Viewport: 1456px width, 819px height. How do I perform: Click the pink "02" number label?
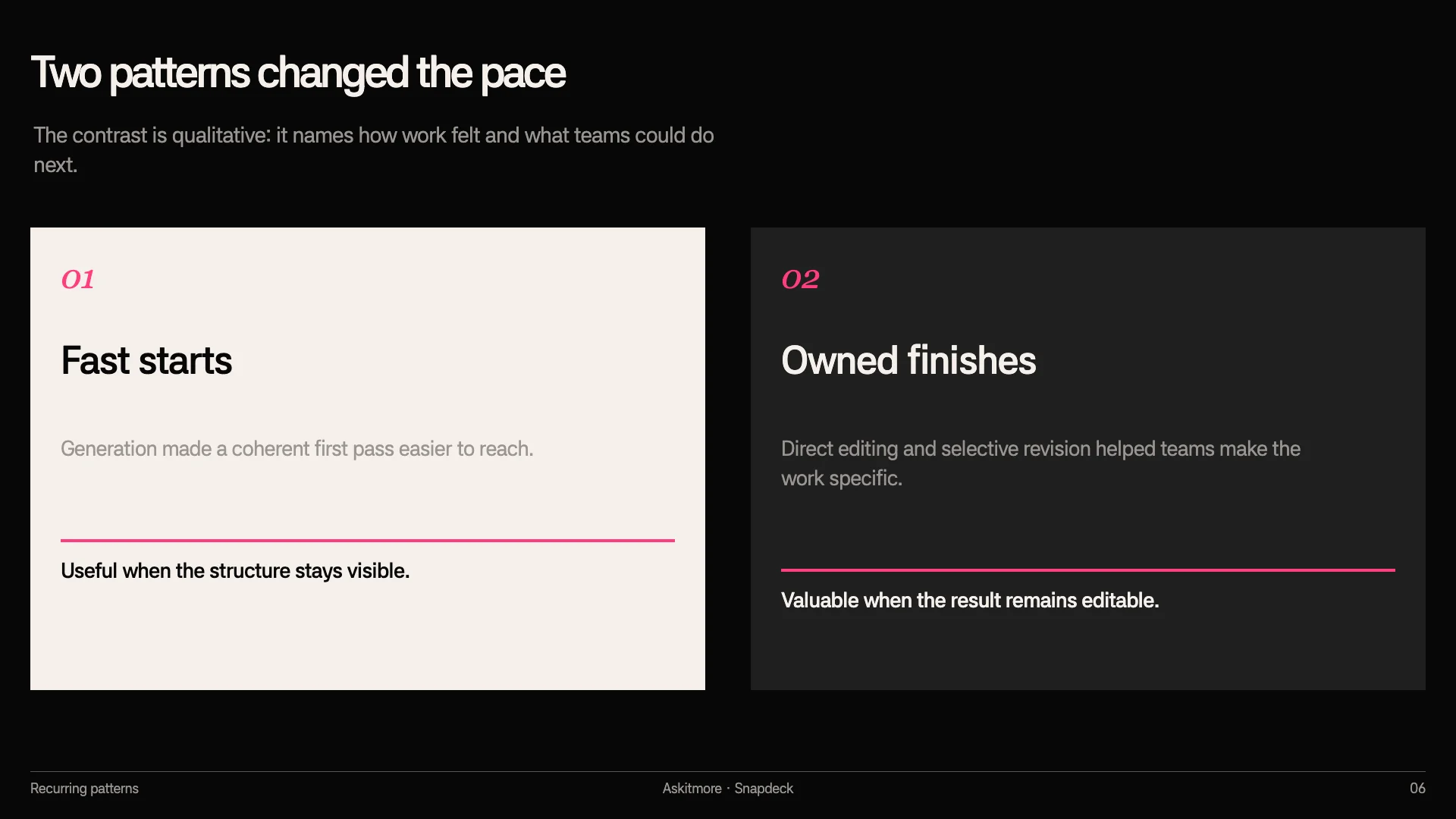pos(801,279)
